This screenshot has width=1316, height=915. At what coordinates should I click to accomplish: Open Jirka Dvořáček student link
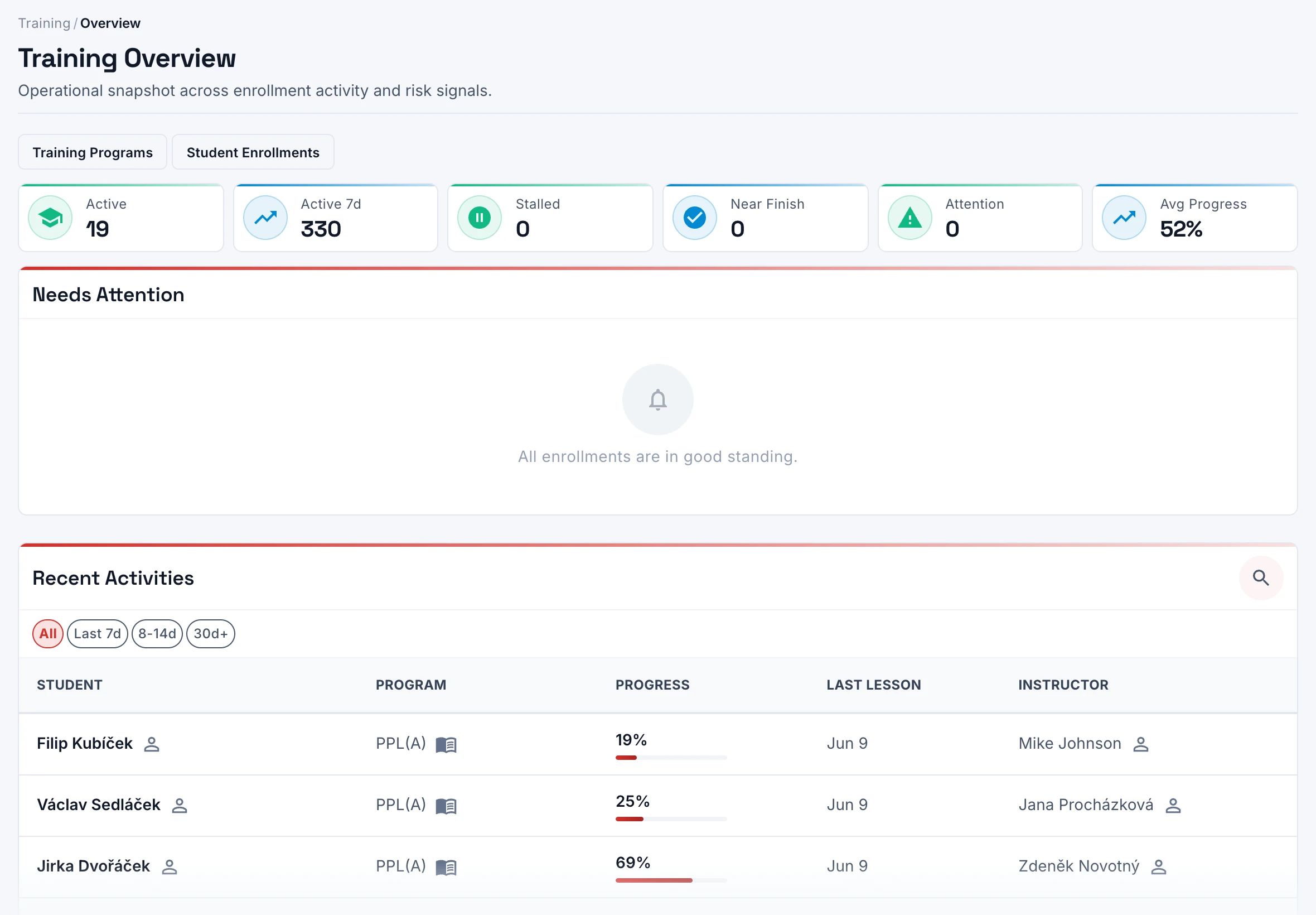pos(93,866)
